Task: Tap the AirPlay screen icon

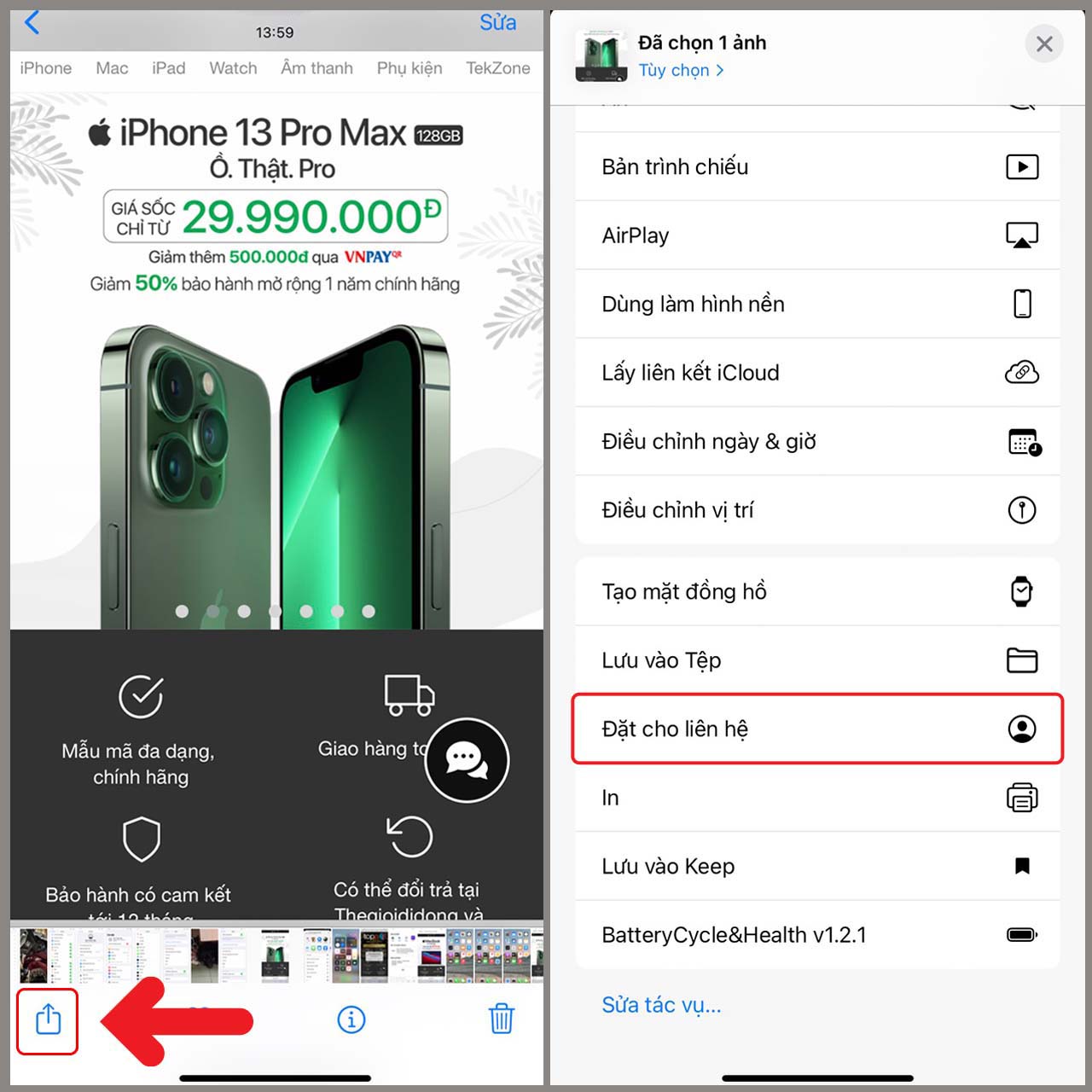Action: click(1022, 235)
